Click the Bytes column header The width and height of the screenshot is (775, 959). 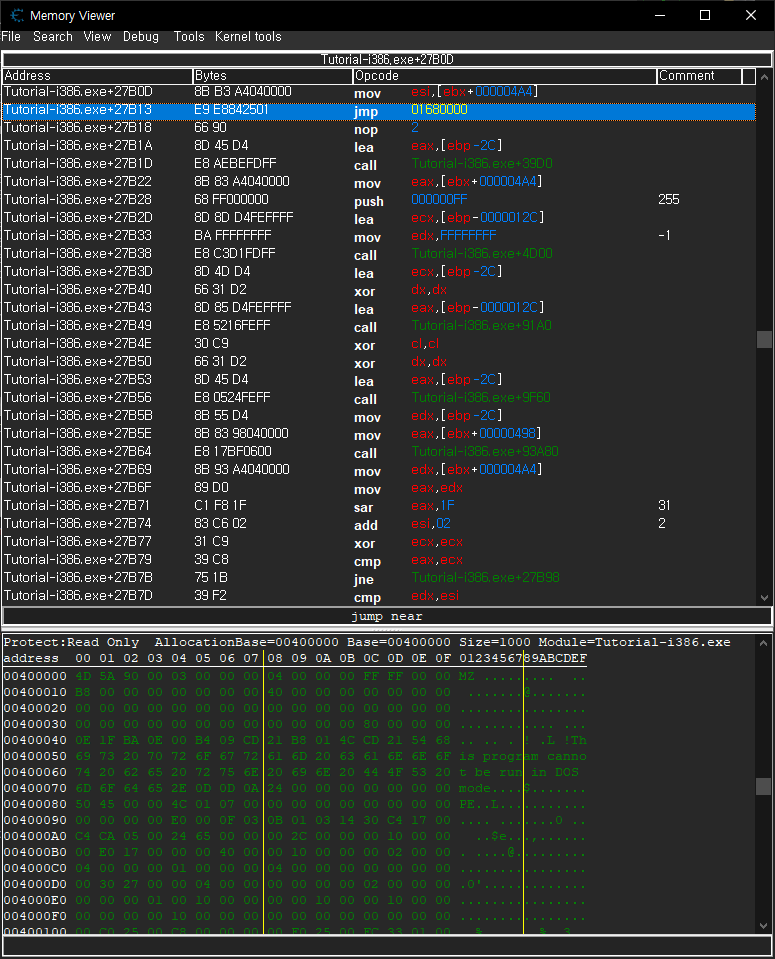[x=273, y=76]
